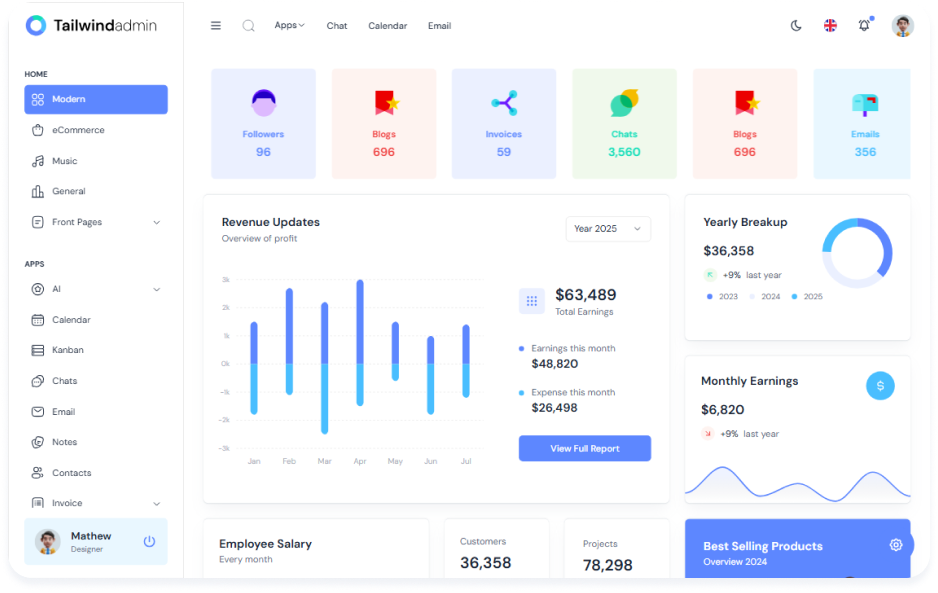Open the Calendar link in top bar
938x593 pixels.
pyautogui.click(x=387, y=26)
